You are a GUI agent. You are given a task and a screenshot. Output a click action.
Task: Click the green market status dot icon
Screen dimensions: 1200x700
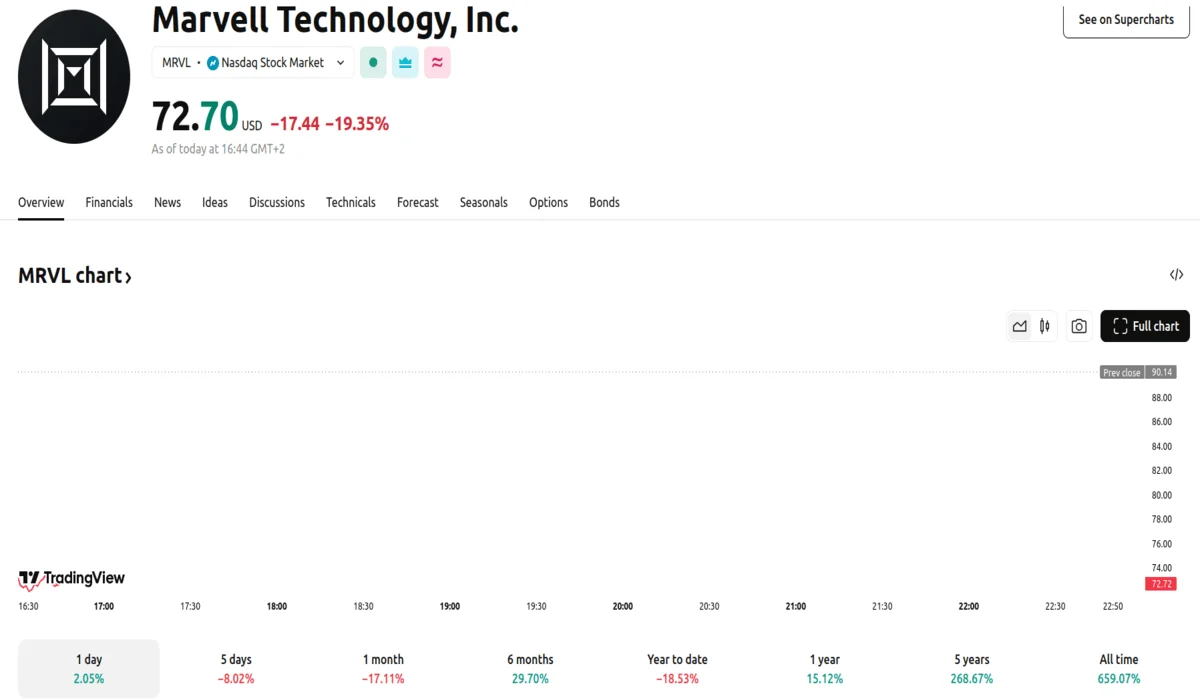pyautogui.click(x=373, y=62)
